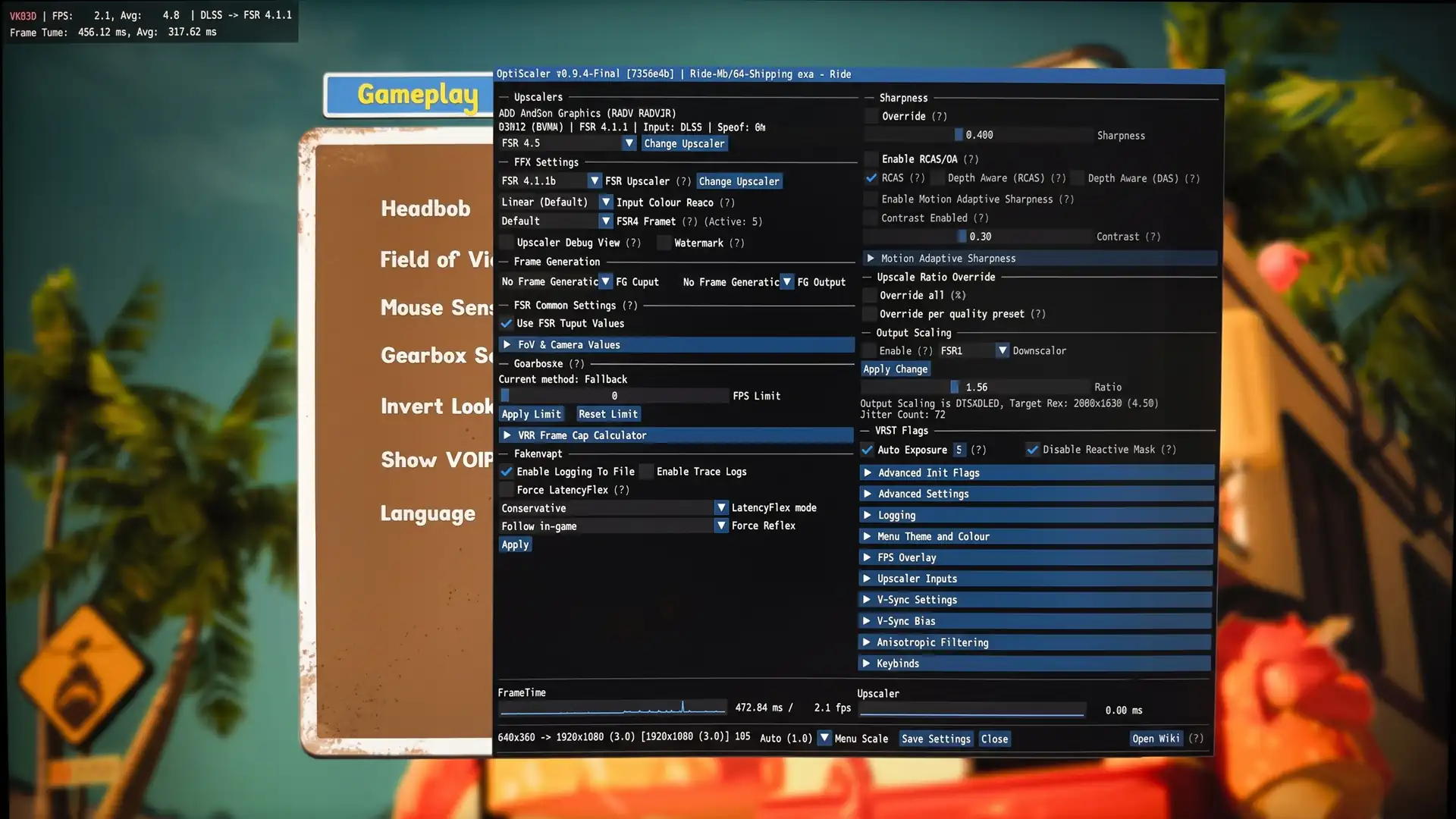Image resolution: width=1456 pixels, height=819 pixels.
Task: Expand the Keybinds section arrow
Action: click(x=867, y=664)
